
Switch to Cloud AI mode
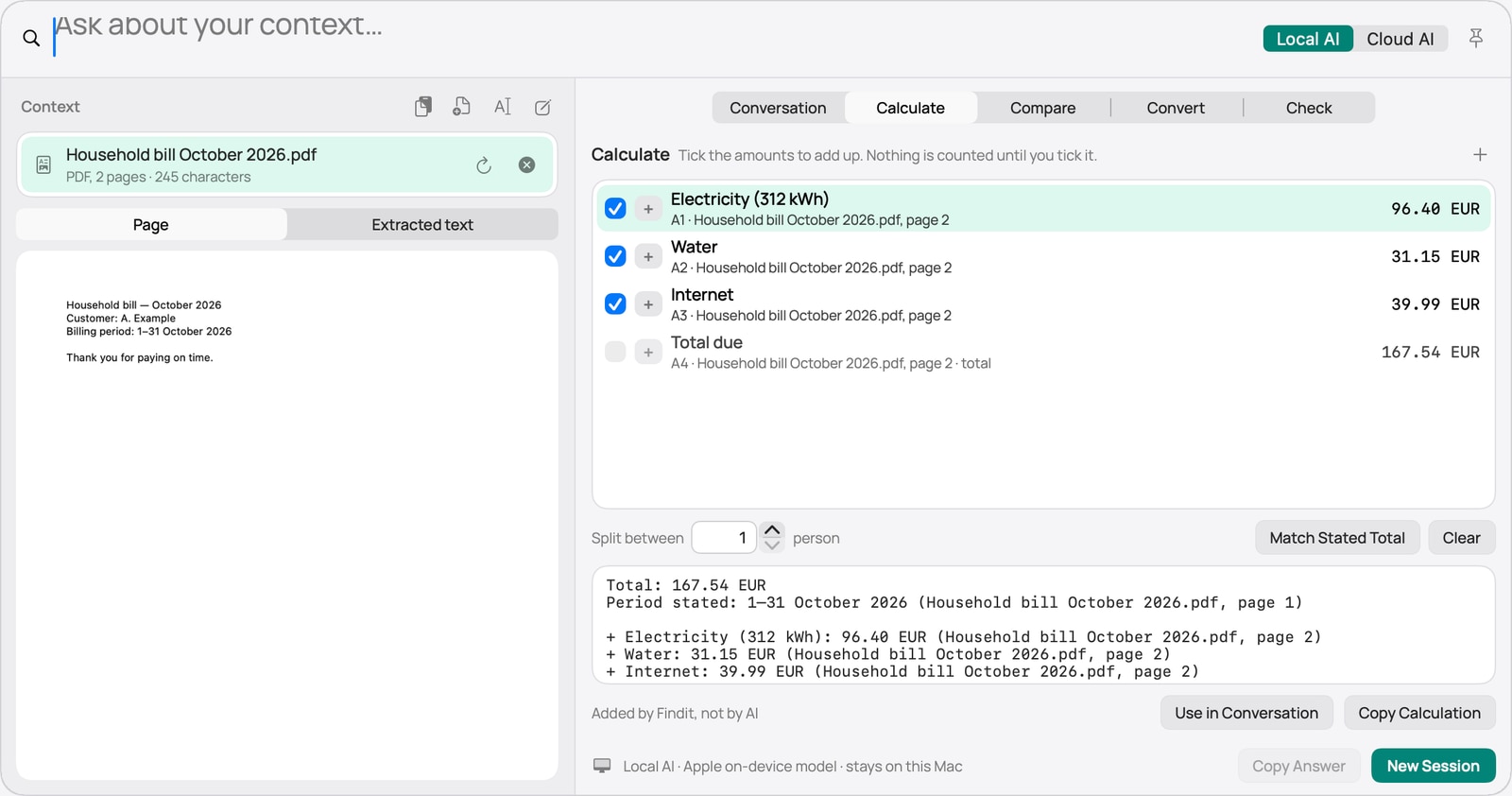1400,39
